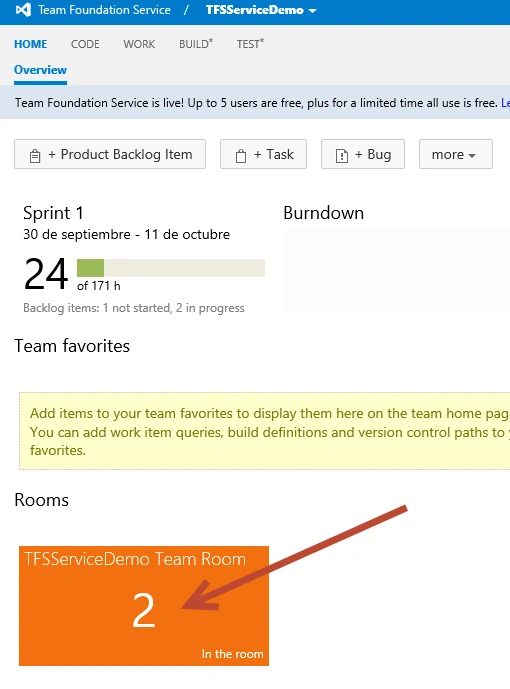Switch to the CODE tab

point(85,44)
